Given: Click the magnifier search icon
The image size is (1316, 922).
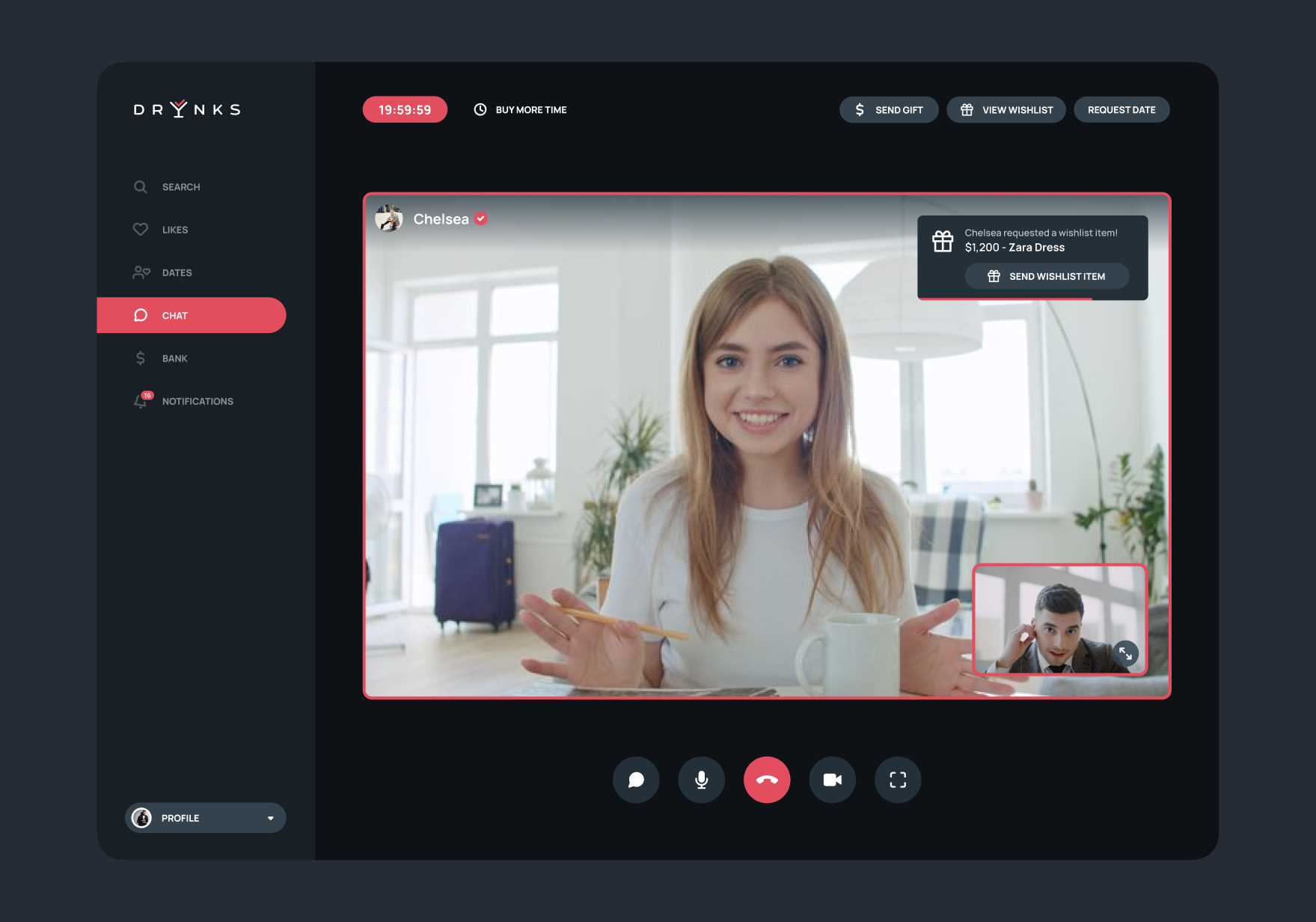Looking at the screenshot, I should [140, 187].
